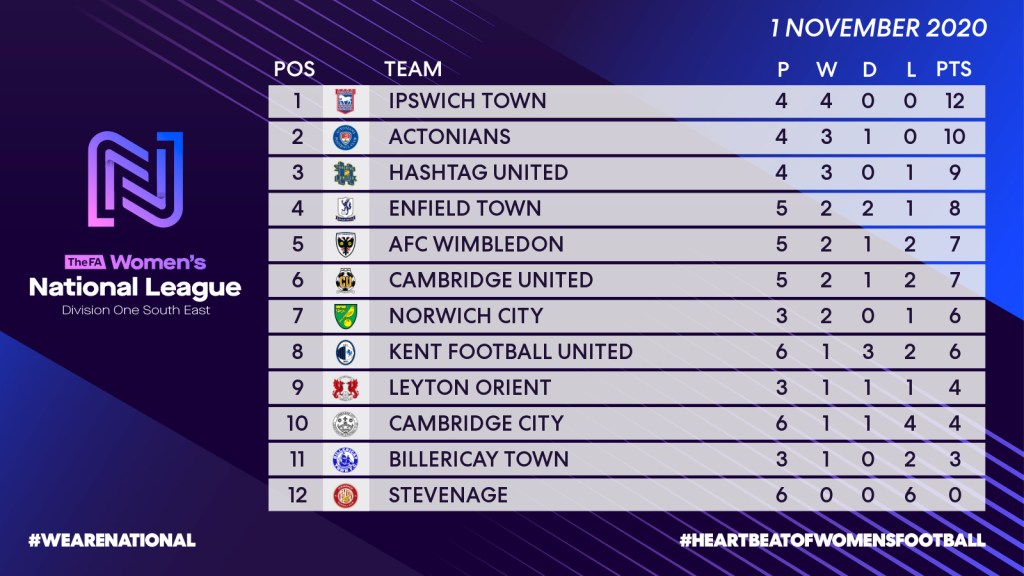This screenshot has height=576, width=1024.
Task: Select the AFC Wimbledon crest
Action: [345, 245]
